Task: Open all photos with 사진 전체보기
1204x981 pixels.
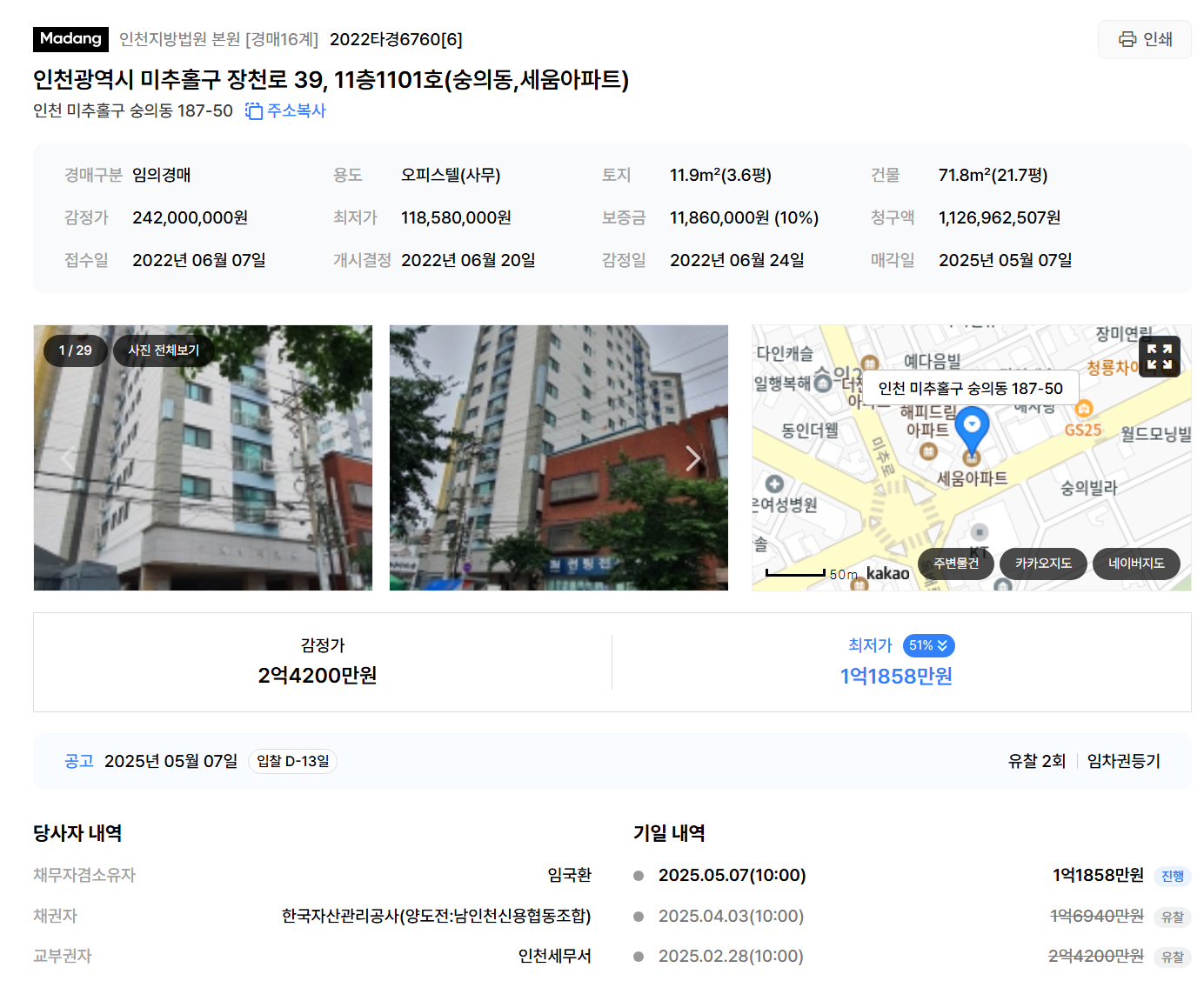Action: tap(164, 350)
